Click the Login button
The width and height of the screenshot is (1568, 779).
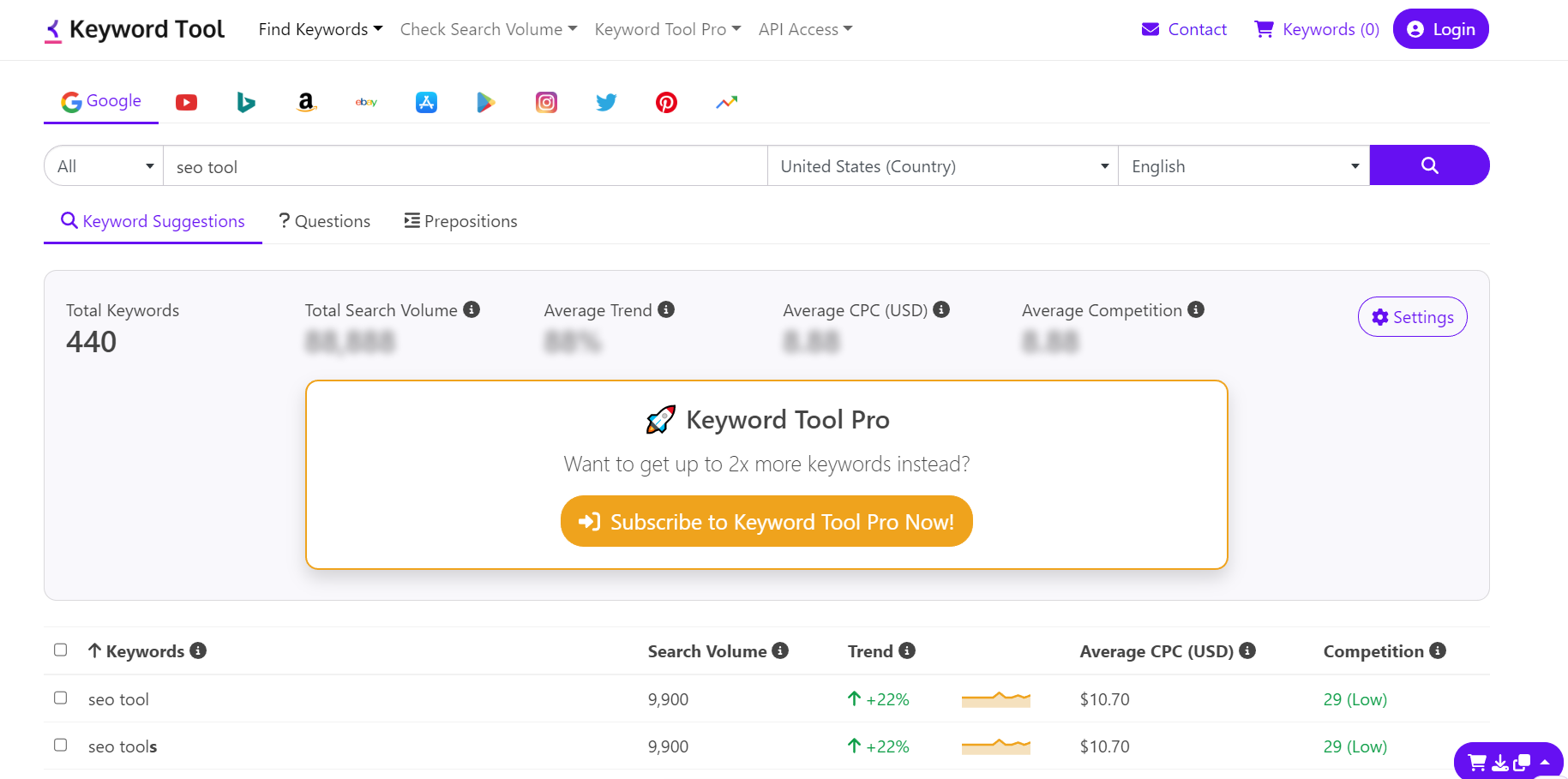click(1441, 29)
